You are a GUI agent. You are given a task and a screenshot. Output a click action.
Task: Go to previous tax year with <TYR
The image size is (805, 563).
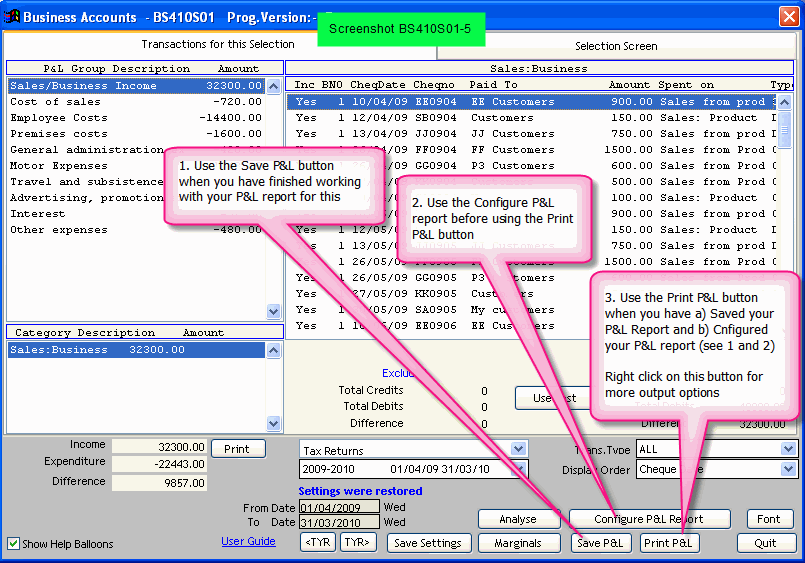[318, 543]
